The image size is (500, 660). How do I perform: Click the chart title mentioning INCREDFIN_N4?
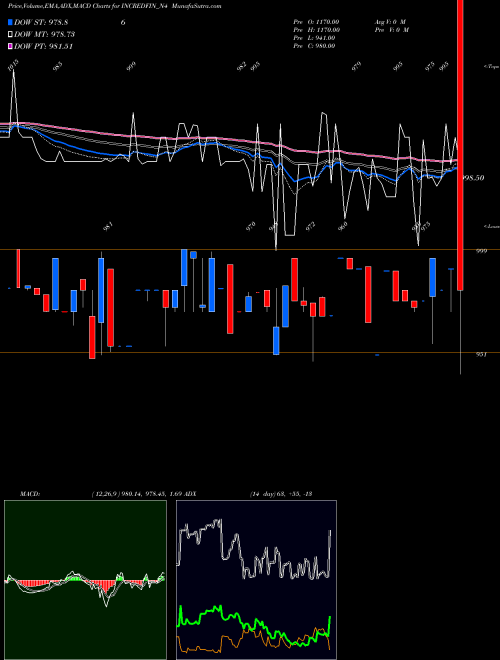coord(114,6)
